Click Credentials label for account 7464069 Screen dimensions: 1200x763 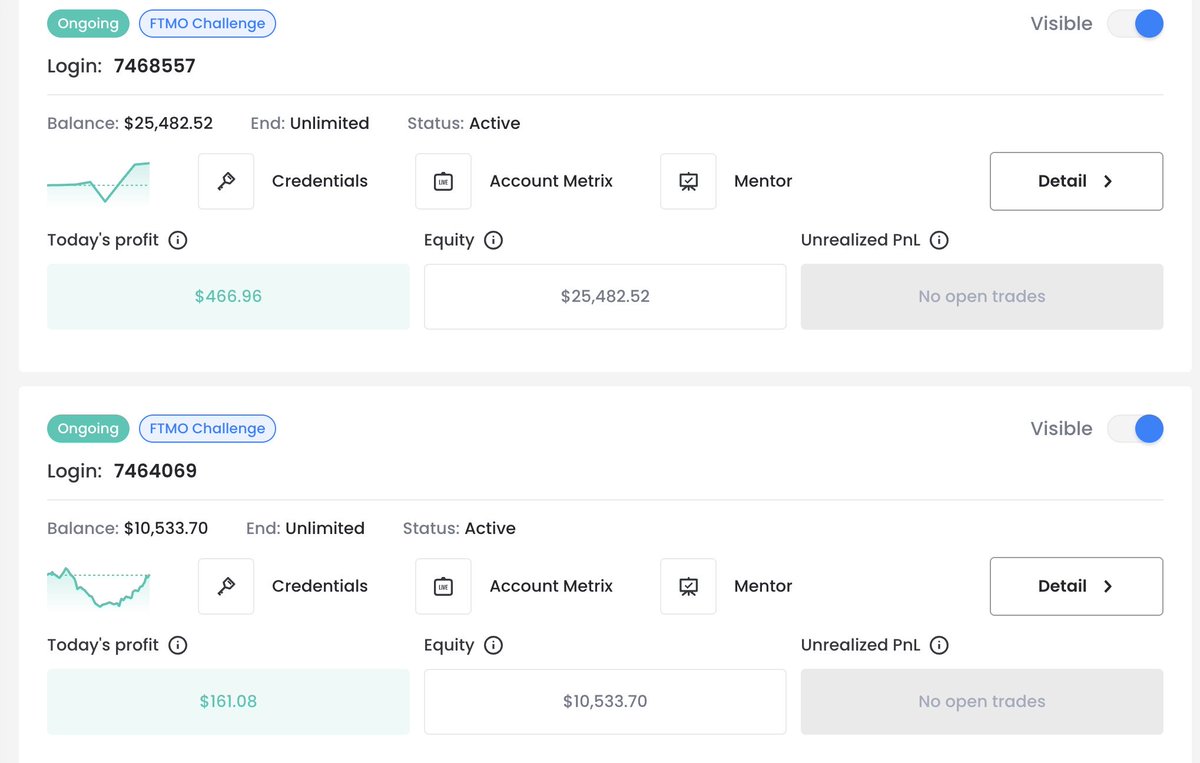click(320, 586)
